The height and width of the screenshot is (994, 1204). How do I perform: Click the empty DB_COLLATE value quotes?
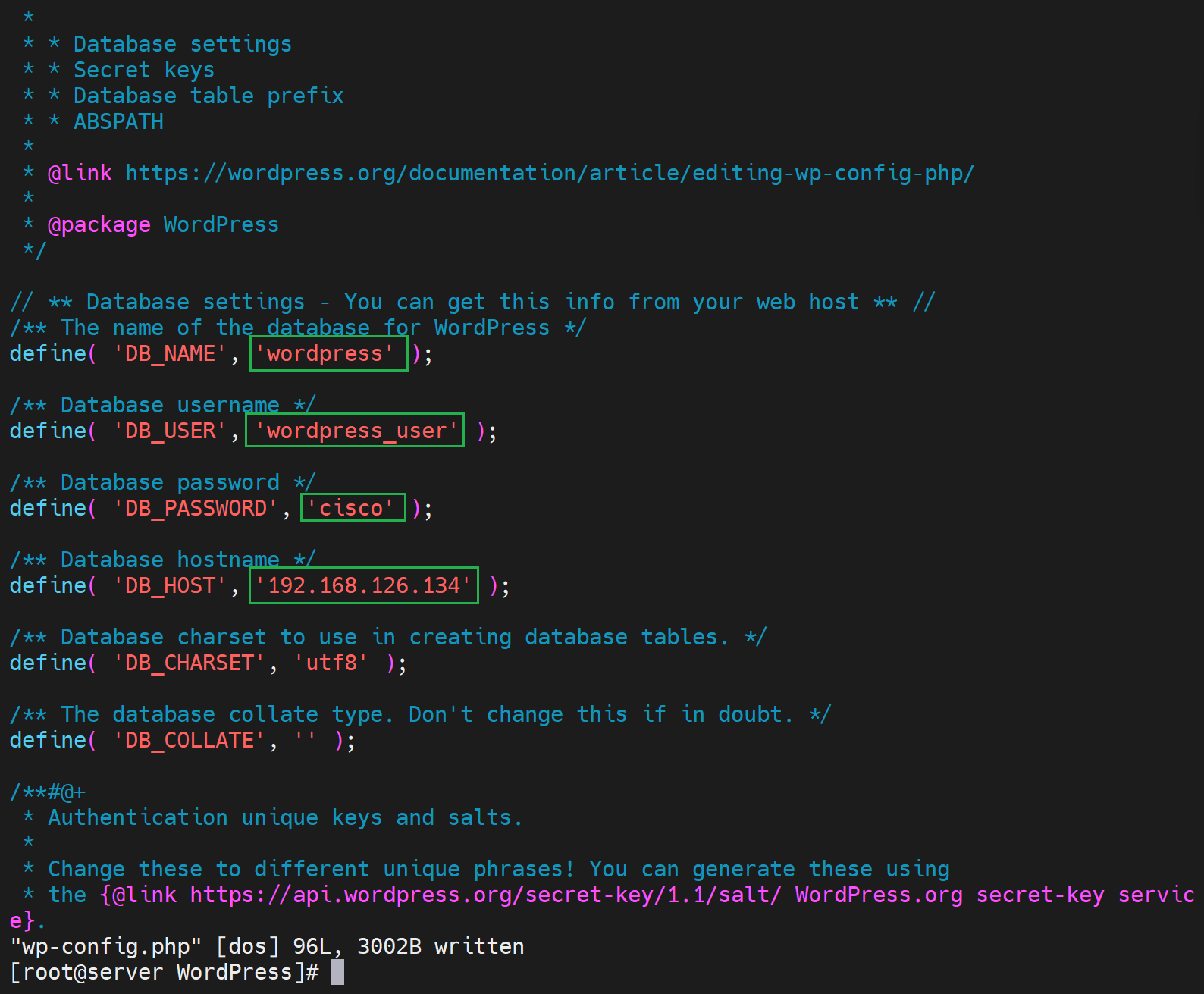[306, 741]
